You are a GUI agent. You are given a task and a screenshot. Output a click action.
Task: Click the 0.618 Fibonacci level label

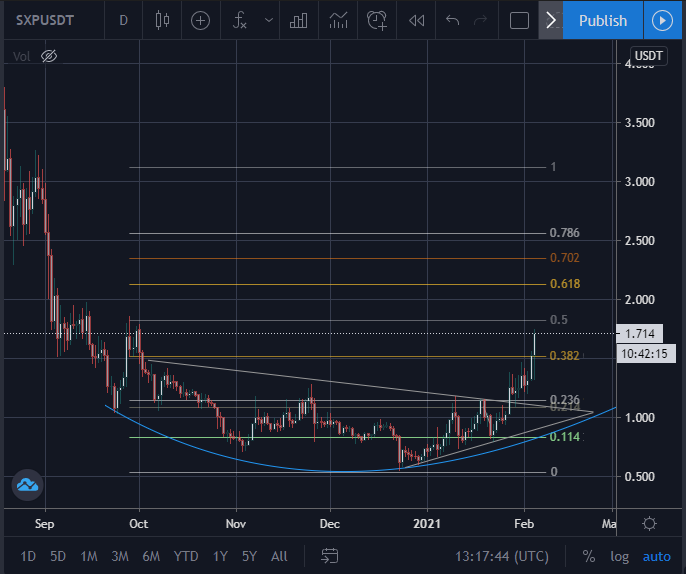(x=565, y=284)
